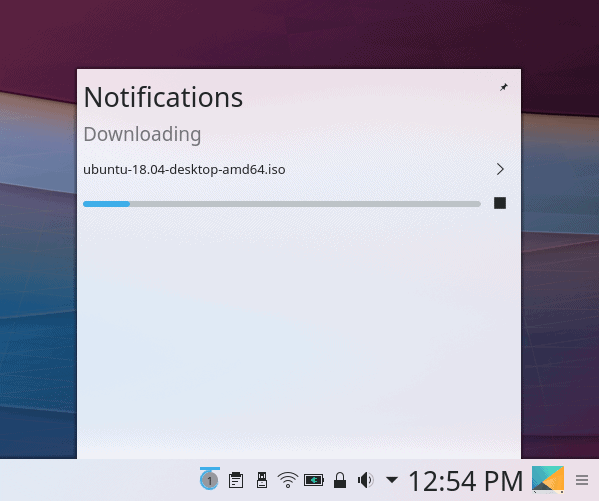The image size is (599, 501).
Task: Expand details for ubuntu-18.04 download
Action: pyautogui.click(x=500, y=169)
